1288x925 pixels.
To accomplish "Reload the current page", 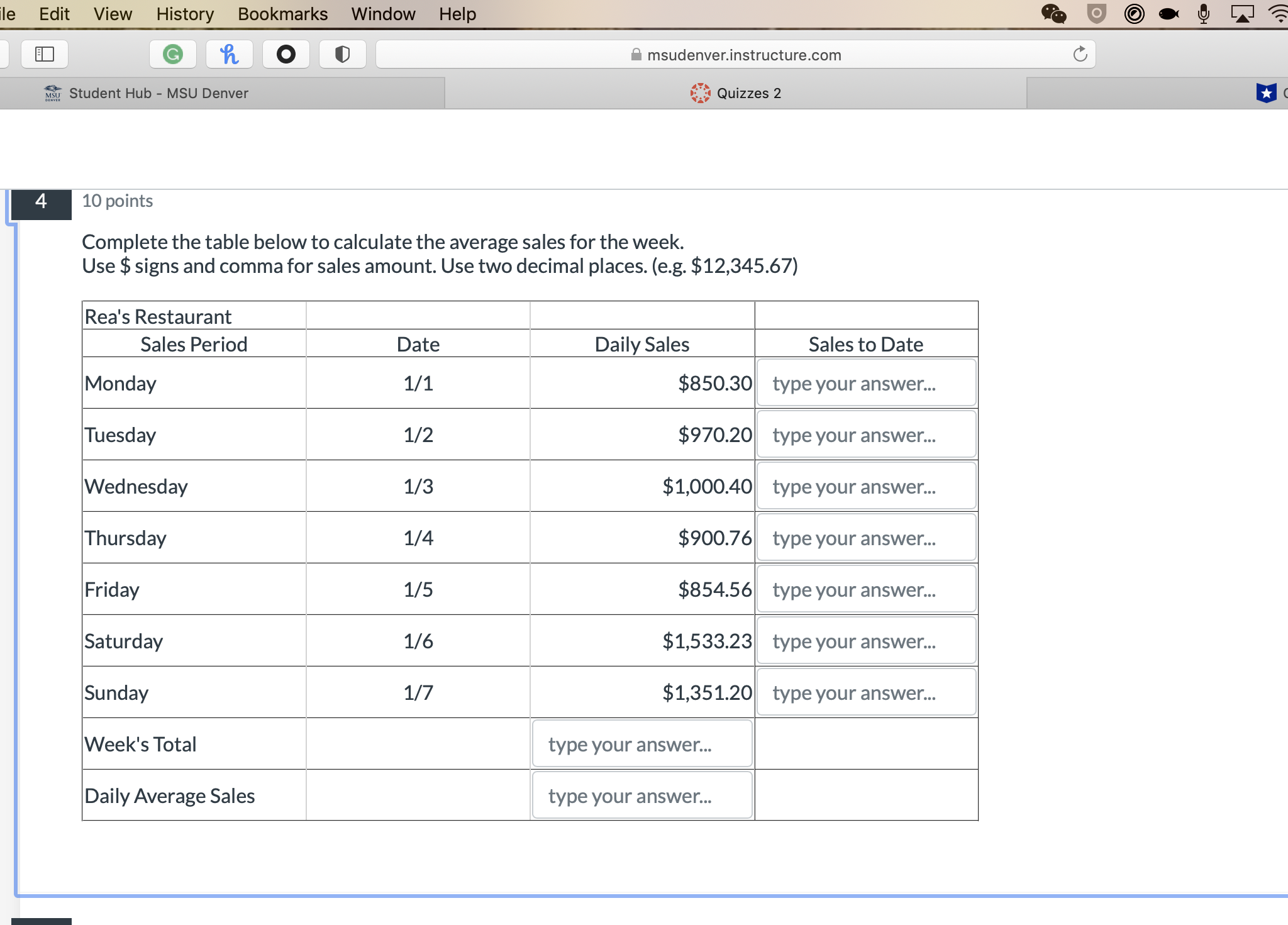I will pos(1080,54).
